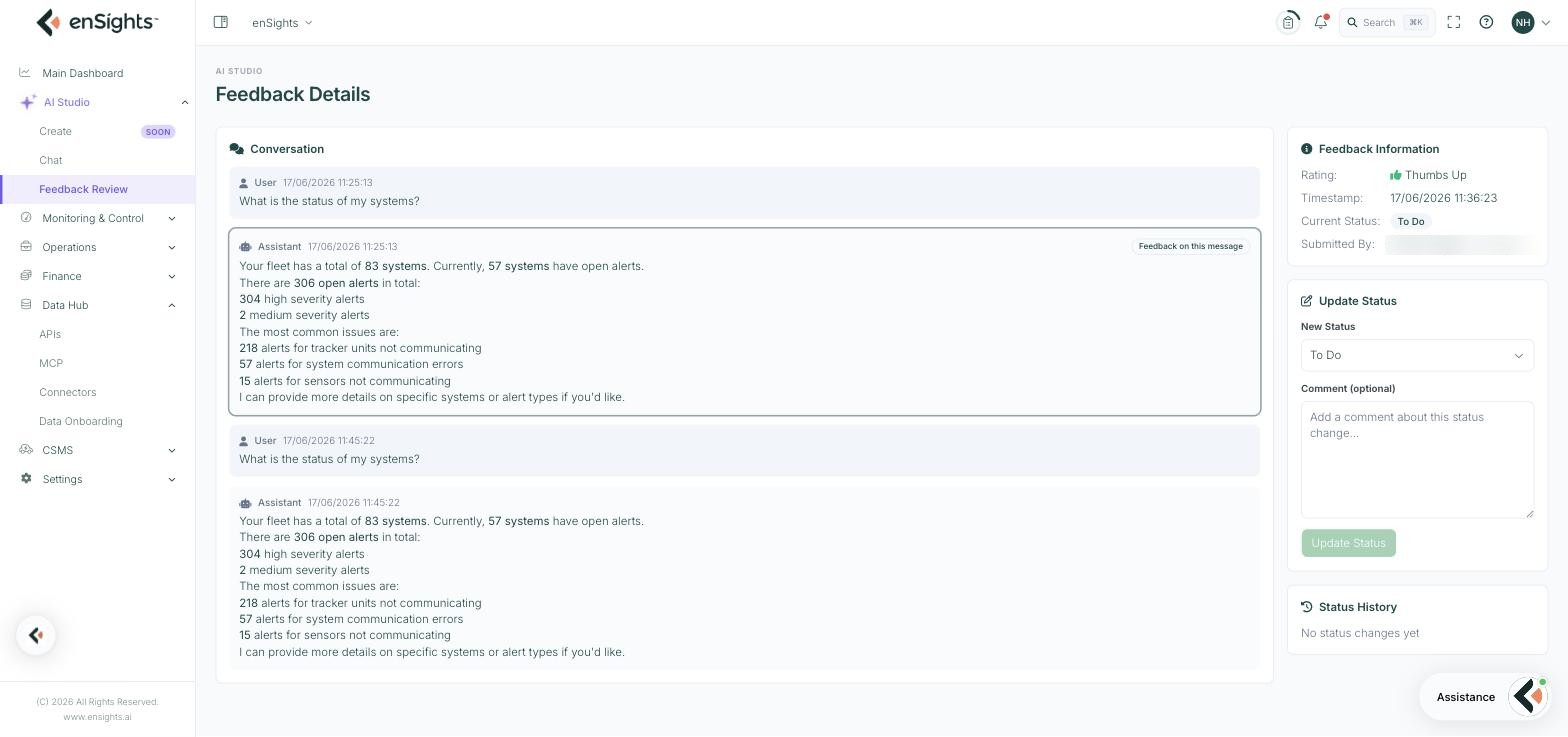Expand the CSMS chevron

tap(172, 450)
